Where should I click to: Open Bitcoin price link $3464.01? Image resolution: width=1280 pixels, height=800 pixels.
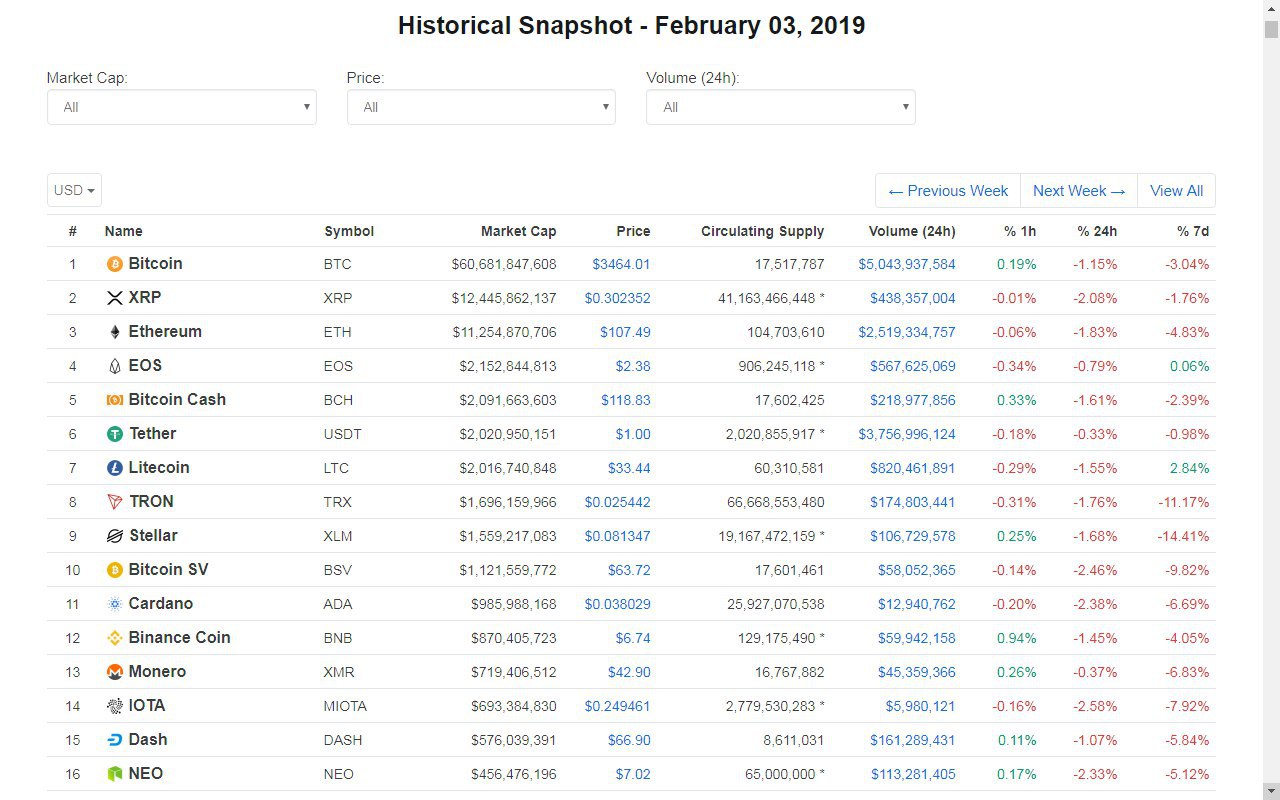pos(621,264)
